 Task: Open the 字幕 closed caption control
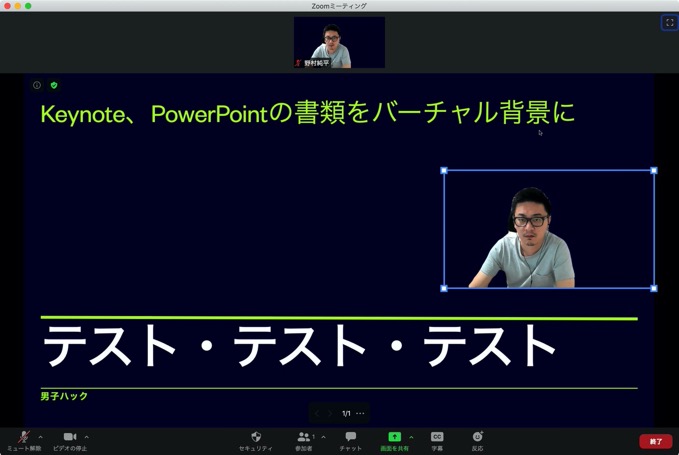[x=437, y=441]
